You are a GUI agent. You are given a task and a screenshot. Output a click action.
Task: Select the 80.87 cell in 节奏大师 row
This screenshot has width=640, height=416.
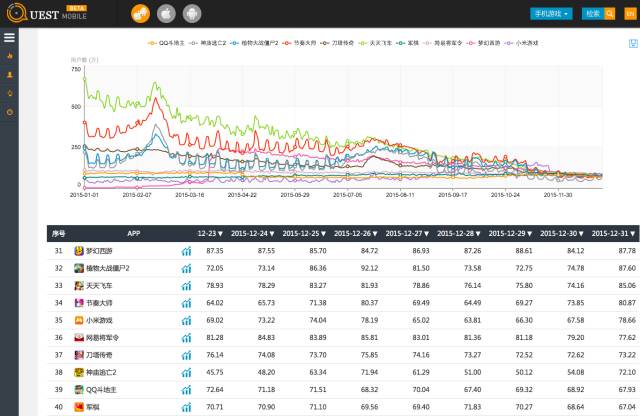pos(627,303)
